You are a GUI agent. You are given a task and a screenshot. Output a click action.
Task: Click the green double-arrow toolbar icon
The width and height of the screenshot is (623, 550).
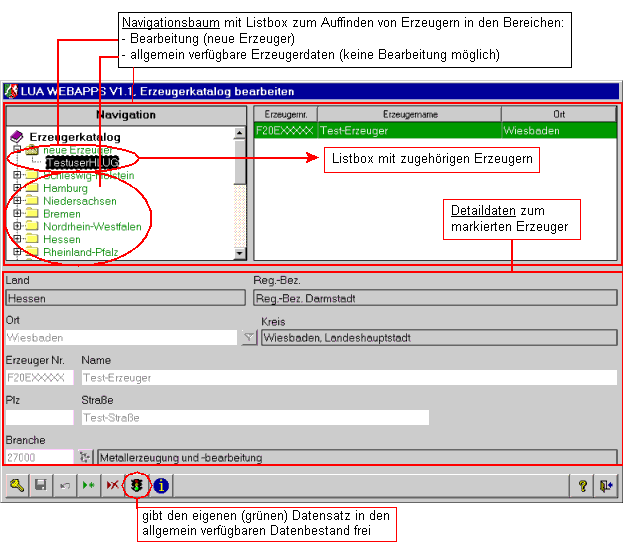(89, 485)
